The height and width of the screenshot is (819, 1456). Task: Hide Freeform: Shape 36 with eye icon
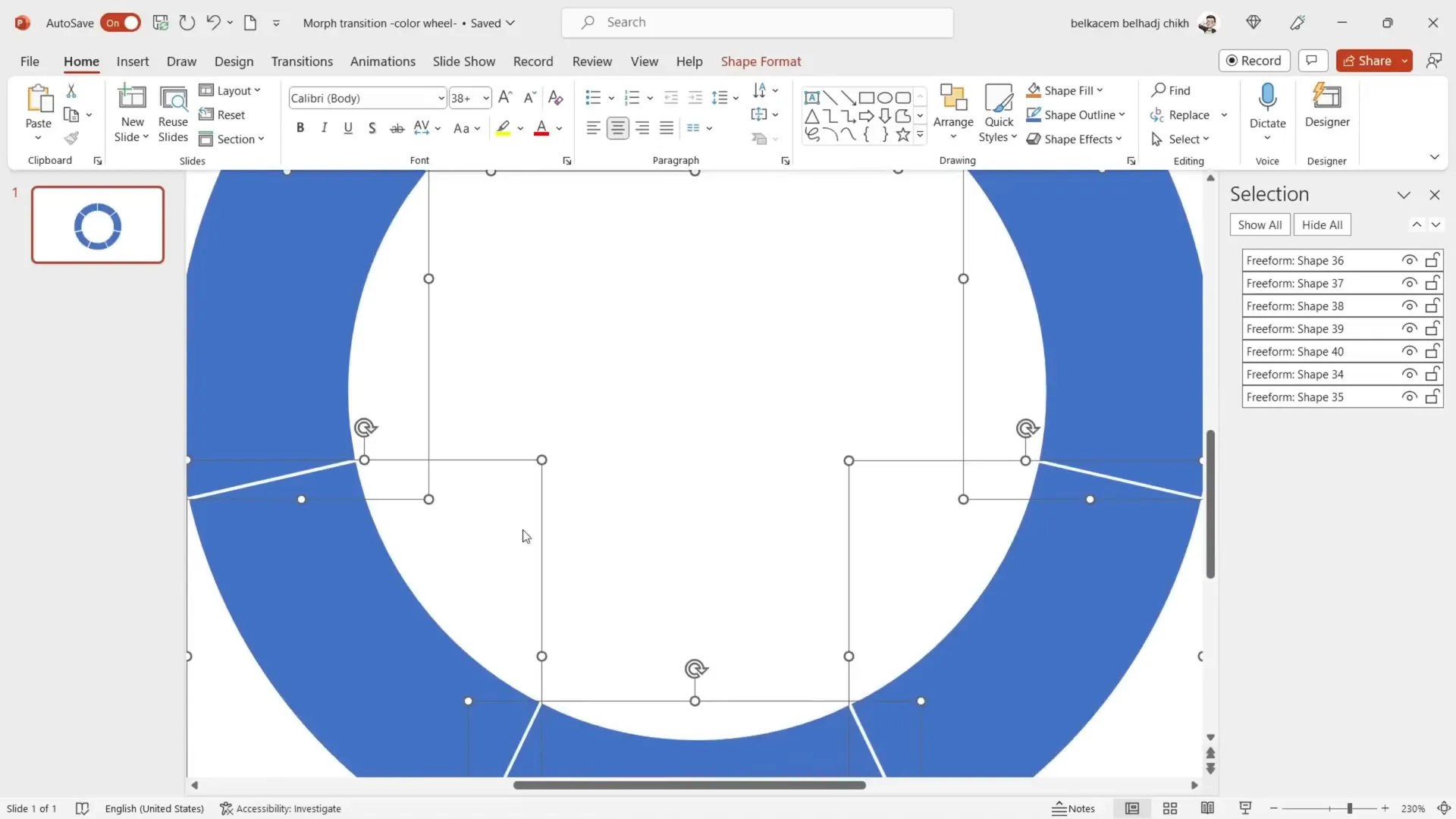[x=1409, y=260]
